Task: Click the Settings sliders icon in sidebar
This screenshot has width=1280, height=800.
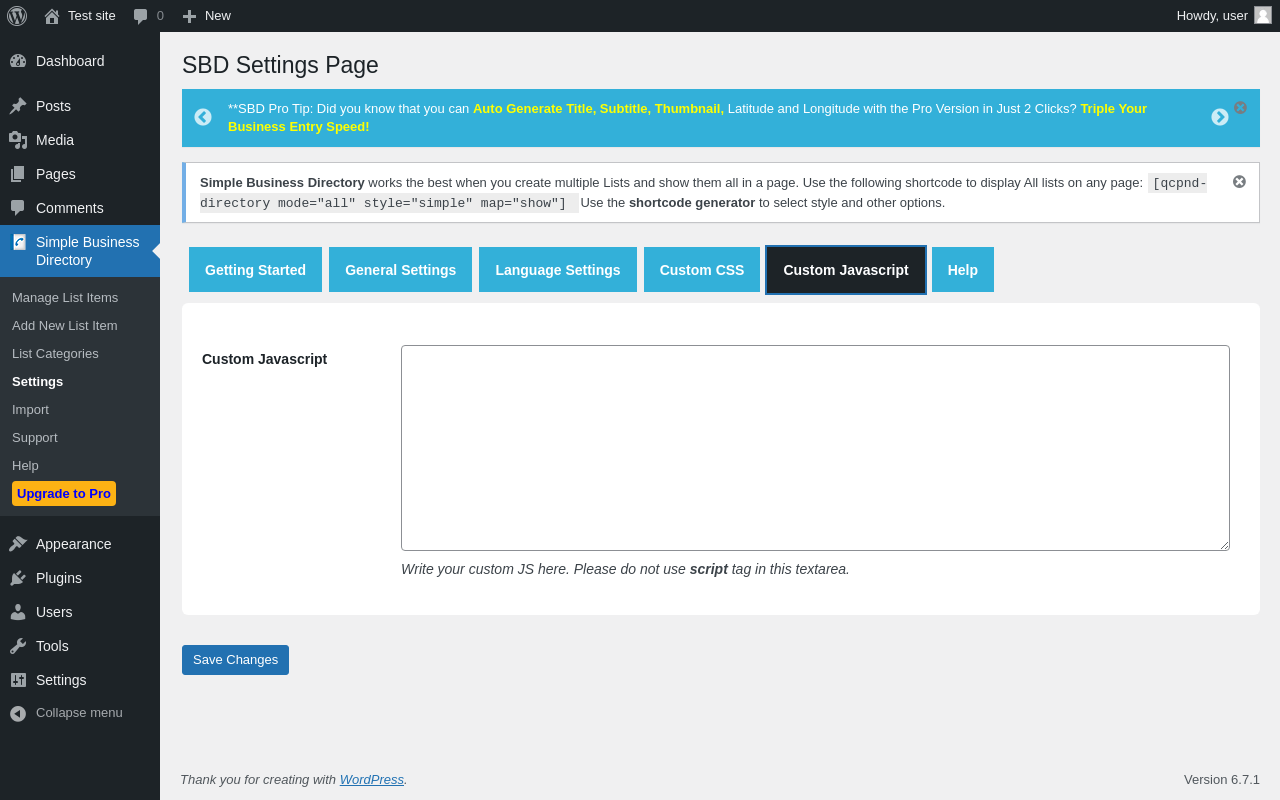Action: pos(18,680)
